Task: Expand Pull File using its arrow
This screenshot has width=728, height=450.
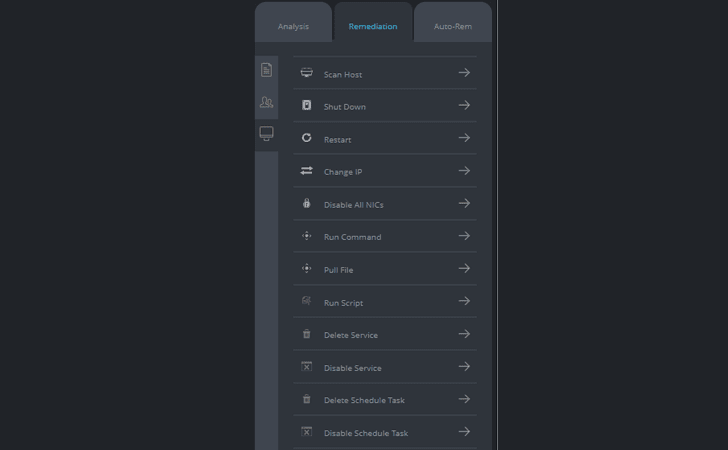Action: pos(464,268)
